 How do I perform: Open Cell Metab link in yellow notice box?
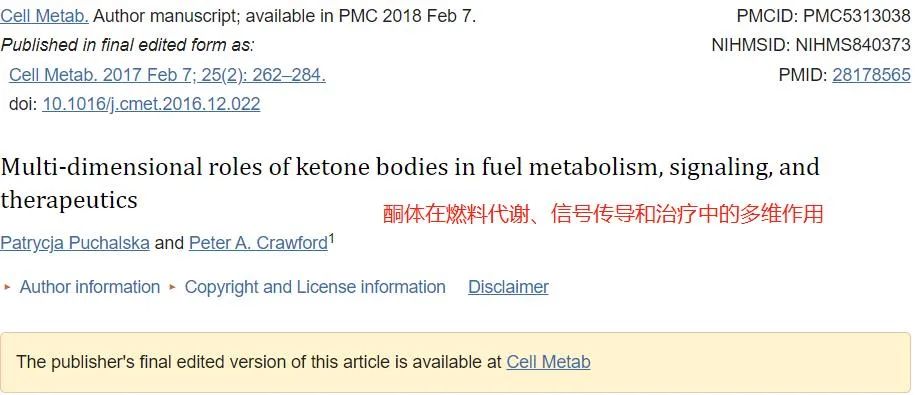[x=548, y=362]
